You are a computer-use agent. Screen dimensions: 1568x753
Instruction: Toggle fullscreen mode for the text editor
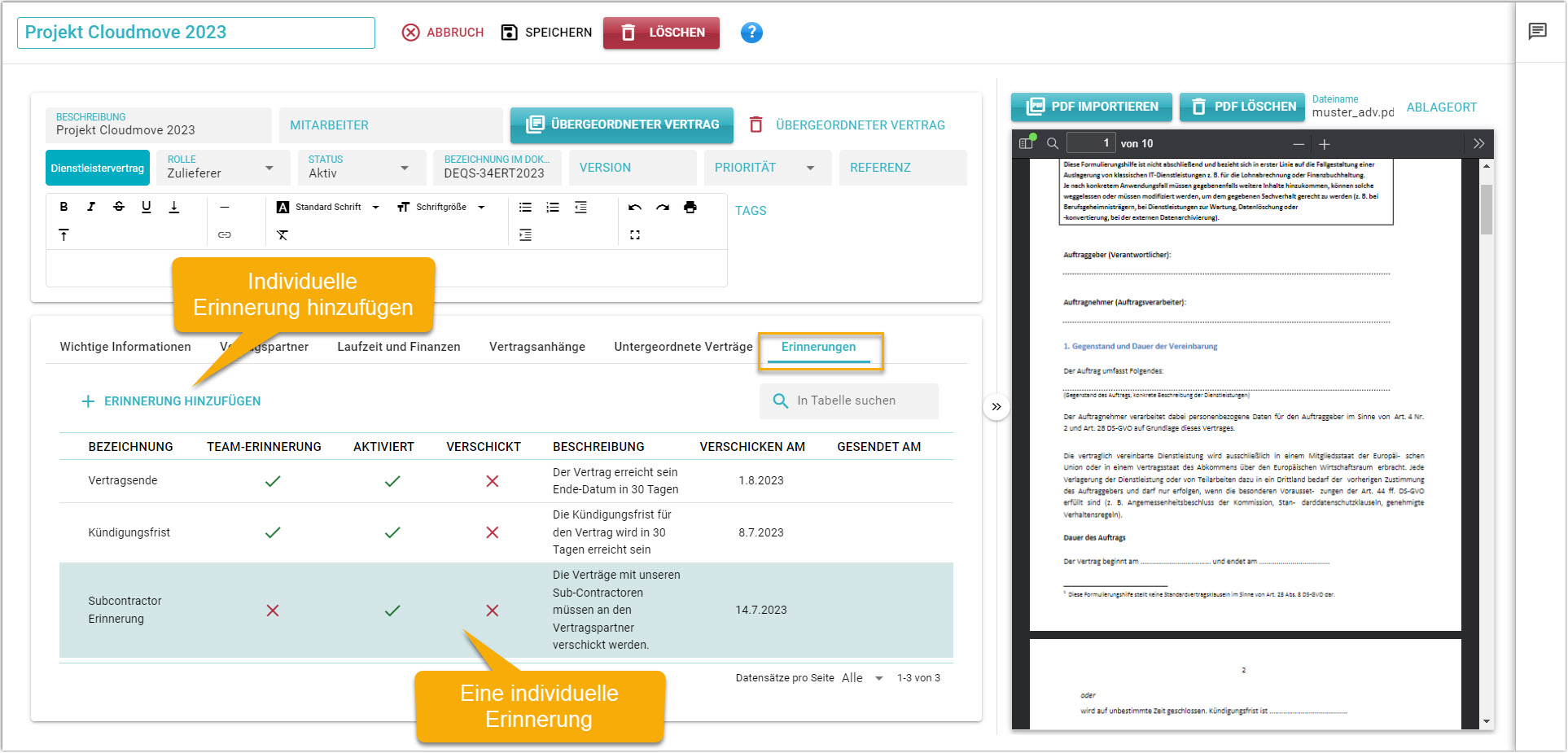635,234
